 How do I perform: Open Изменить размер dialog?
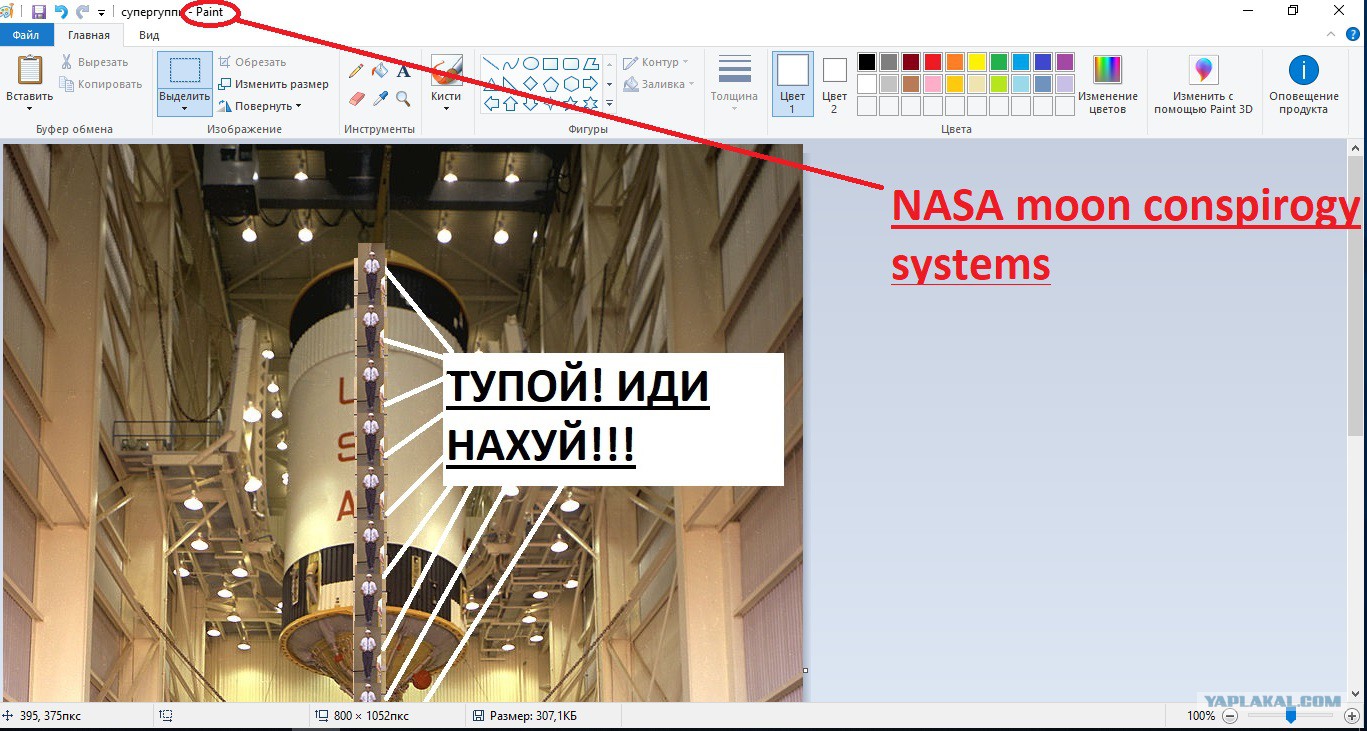tap(273, 84)
